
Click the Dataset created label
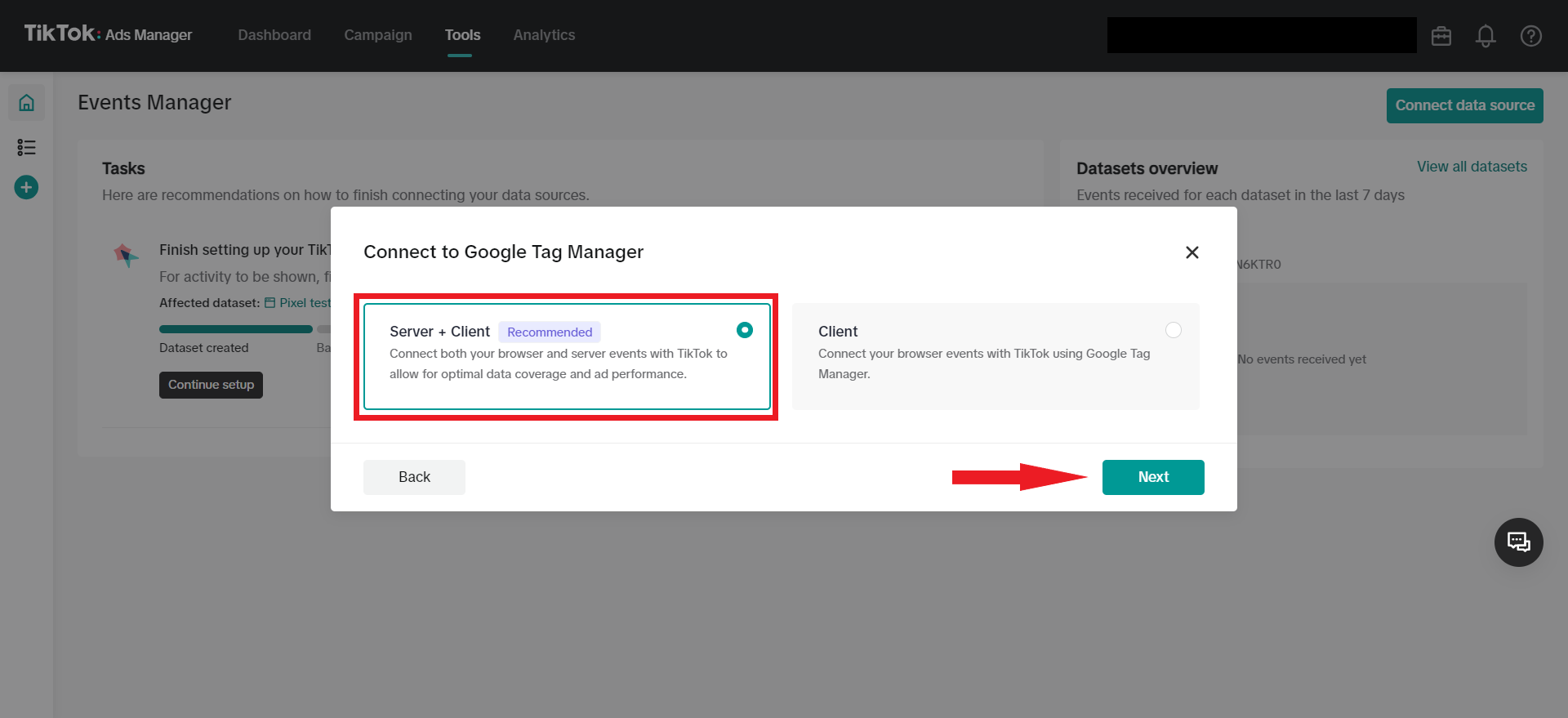[203, 348]
